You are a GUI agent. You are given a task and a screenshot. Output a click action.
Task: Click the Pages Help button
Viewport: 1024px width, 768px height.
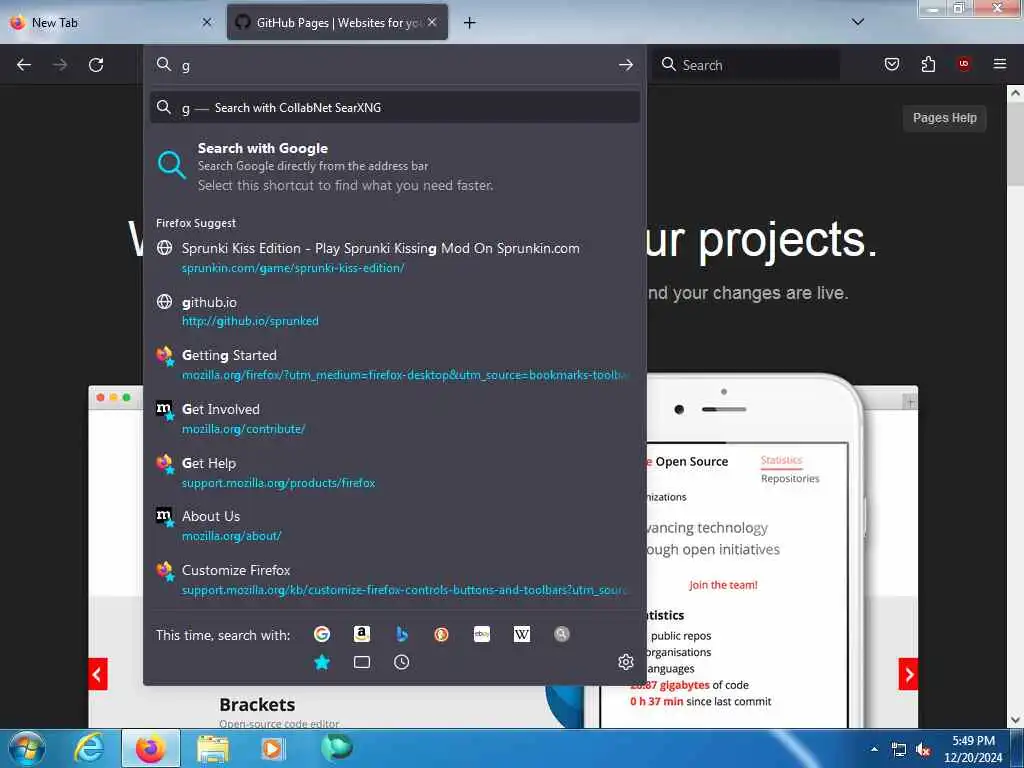(944, 118)
